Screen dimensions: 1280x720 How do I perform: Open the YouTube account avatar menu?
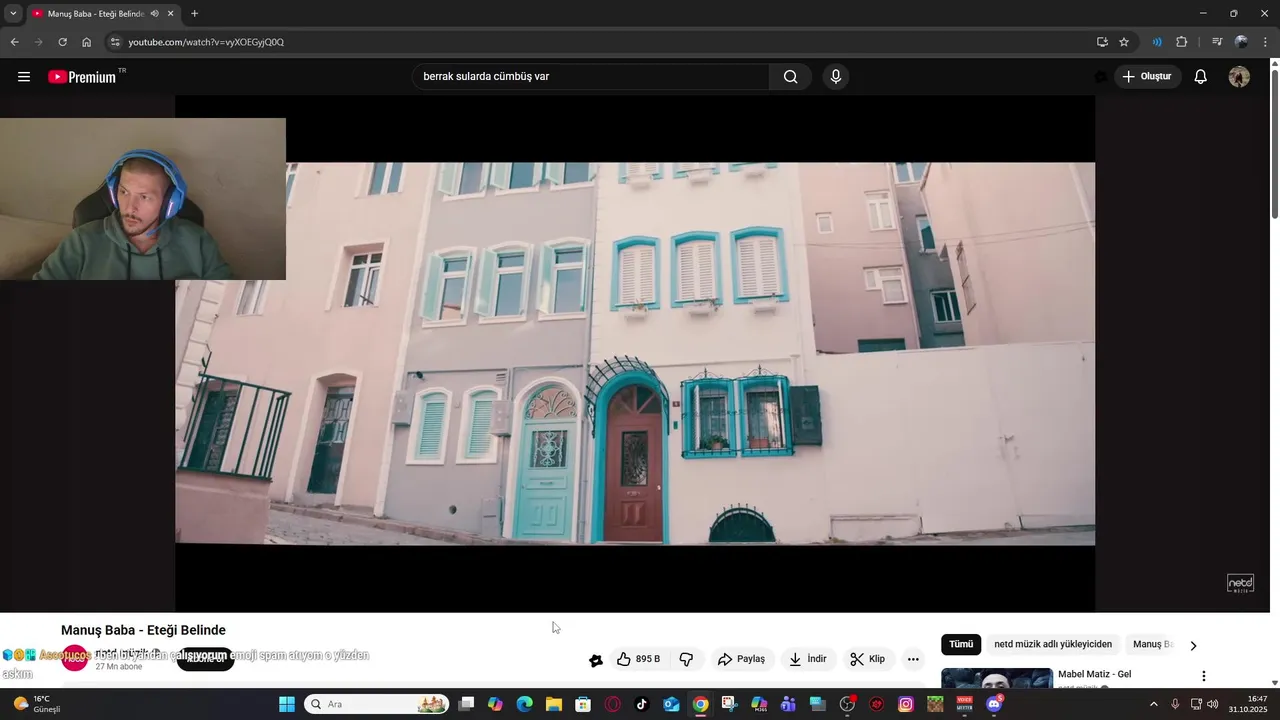[1239, 77]
